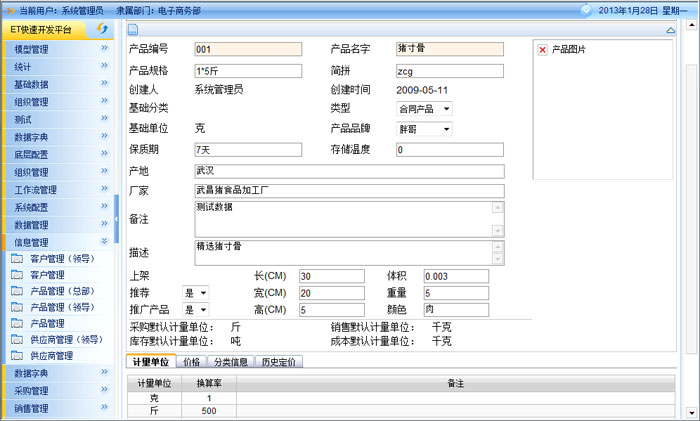The height and width of the screenshot is (421, 700).
Task: Switch to the 价格 tab
Action: pos(192,362)
